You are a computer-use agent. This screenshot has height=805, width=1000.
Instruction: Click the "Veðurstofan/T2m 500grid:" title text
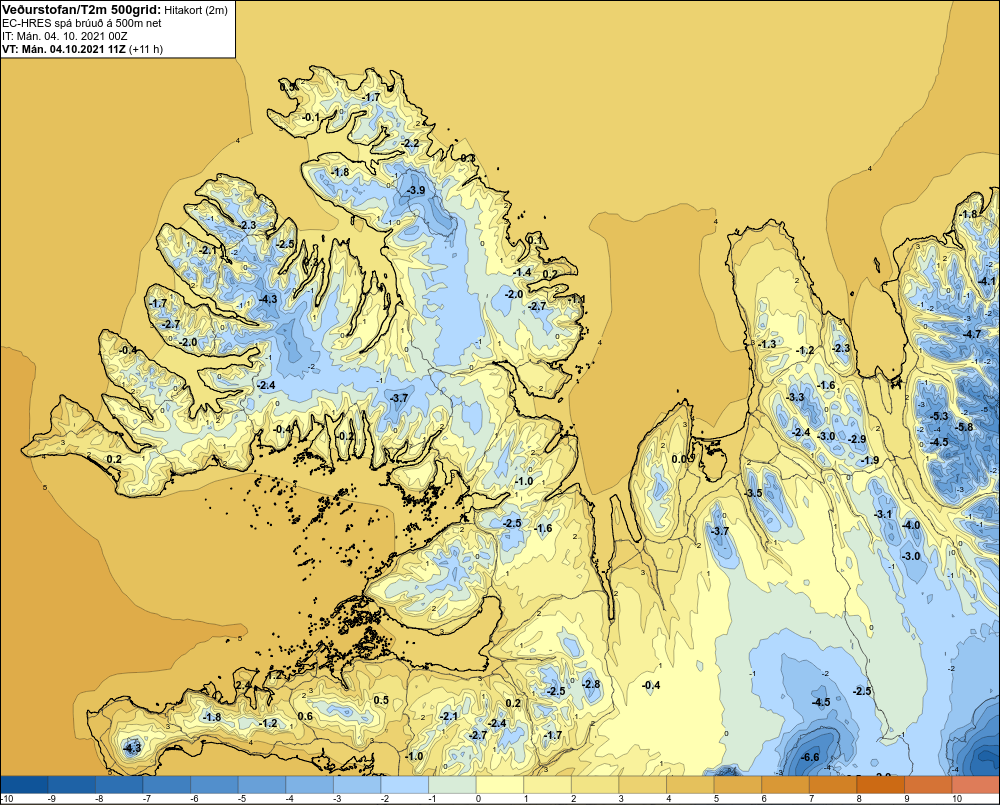(82, 9)
